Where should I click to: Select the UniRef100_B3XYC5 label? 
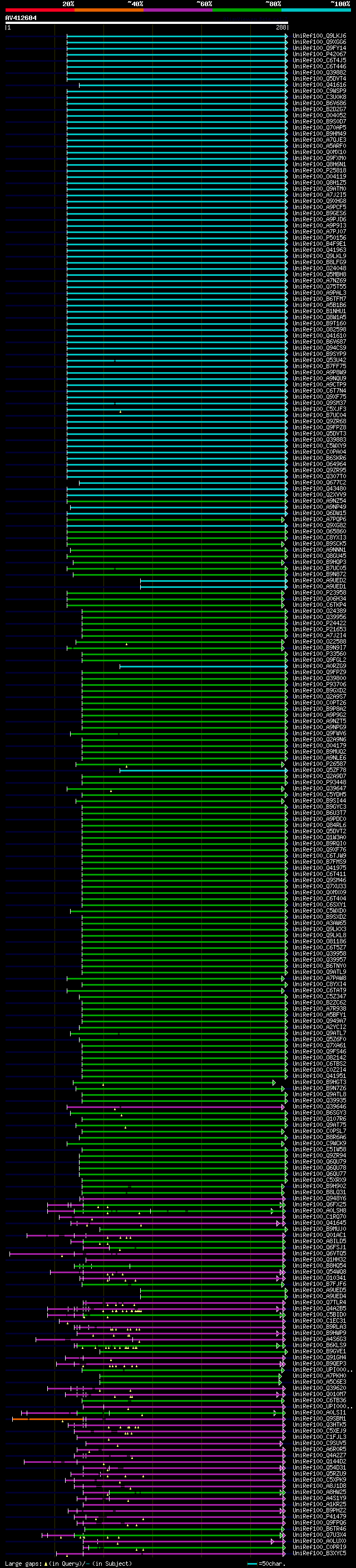coord(319,1554)
